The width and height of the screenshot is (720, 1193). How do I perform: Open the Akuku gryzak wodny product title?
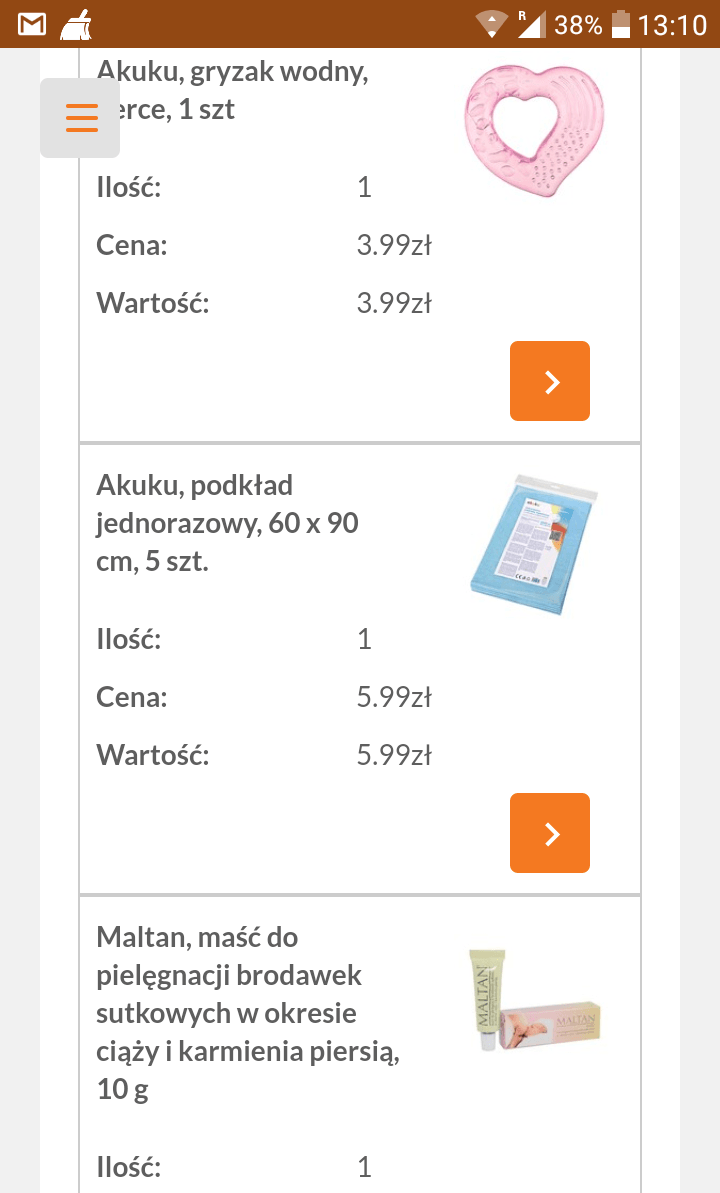point(232,90)
